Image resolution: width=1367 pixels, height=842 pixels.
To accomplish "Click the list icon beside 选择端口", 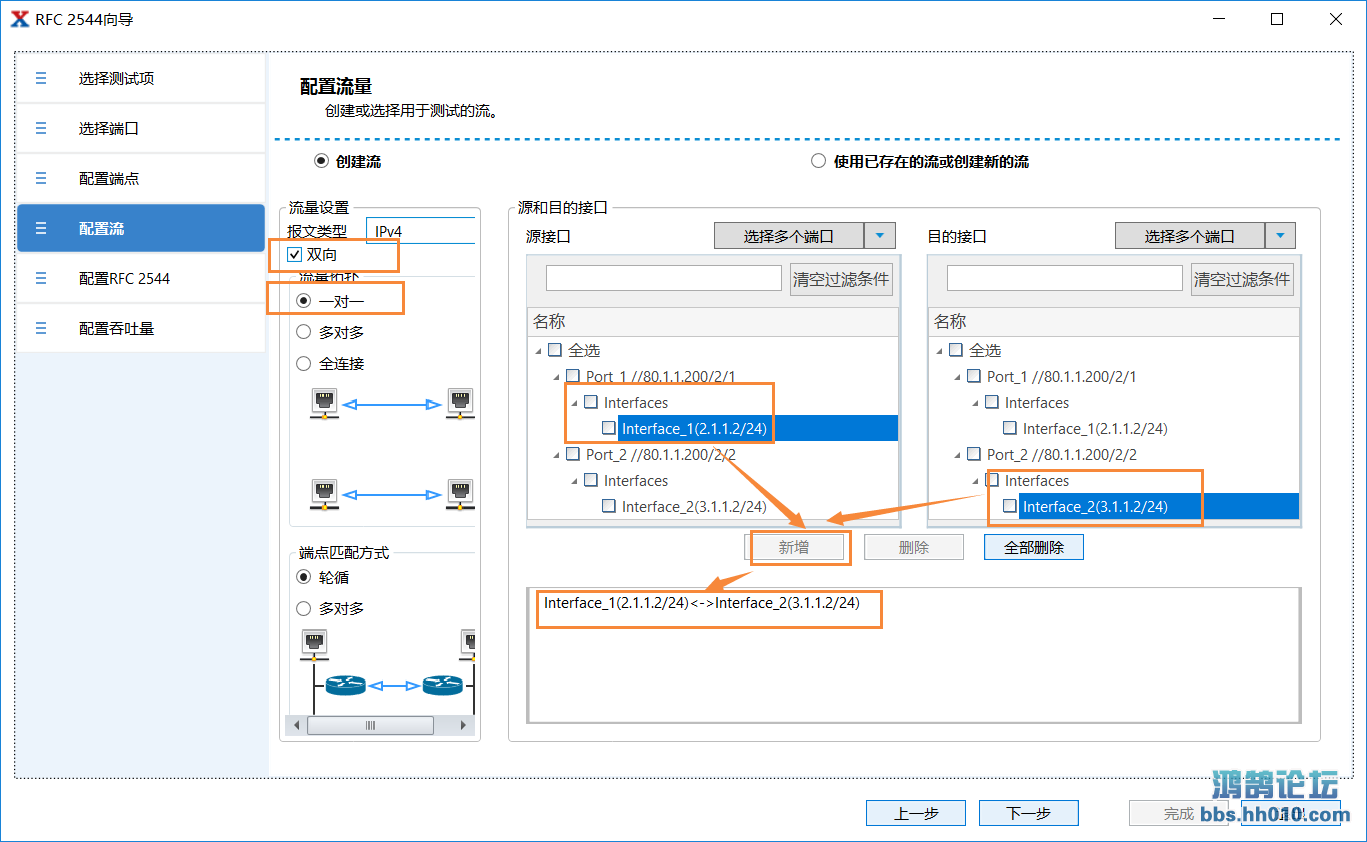I will coord(41,128).
